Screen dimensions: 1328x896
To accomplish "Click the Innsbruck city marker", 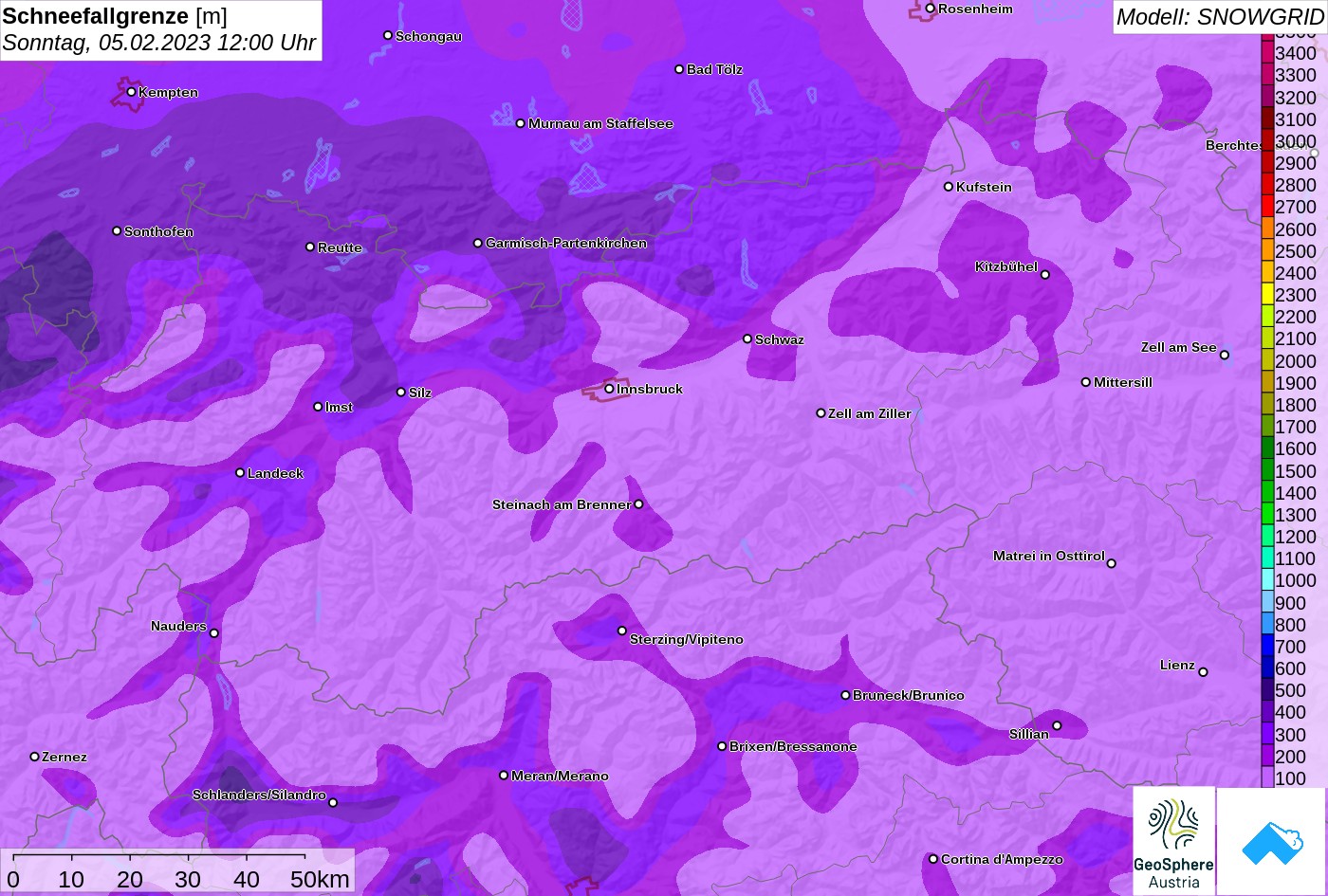I will tap(609, 389).
